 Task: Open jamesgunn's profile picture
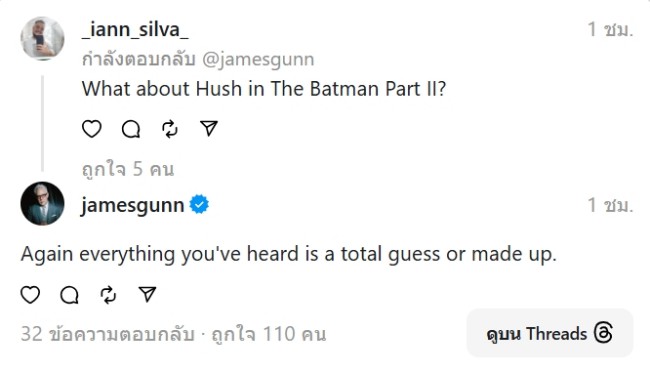coord(42,203)
